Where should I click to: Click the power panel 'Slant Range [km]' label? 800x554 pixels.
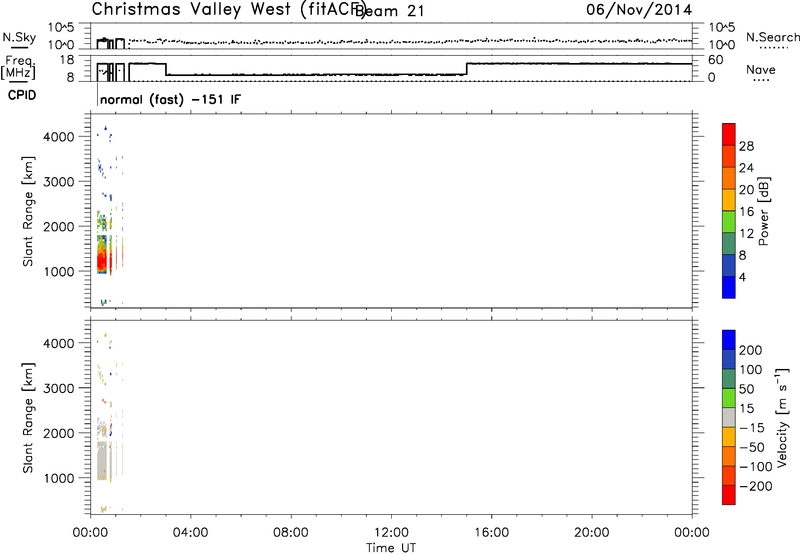click(x=28, y=211)
